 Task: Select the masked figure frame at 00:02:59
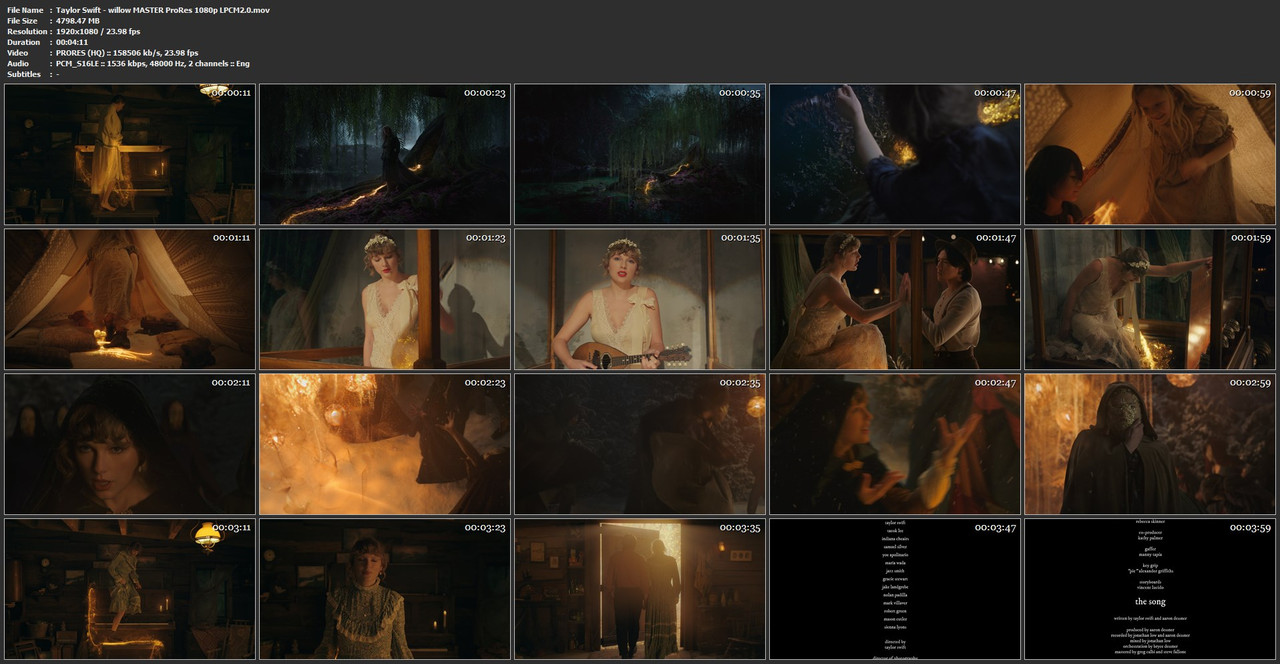click(1150, 444)
